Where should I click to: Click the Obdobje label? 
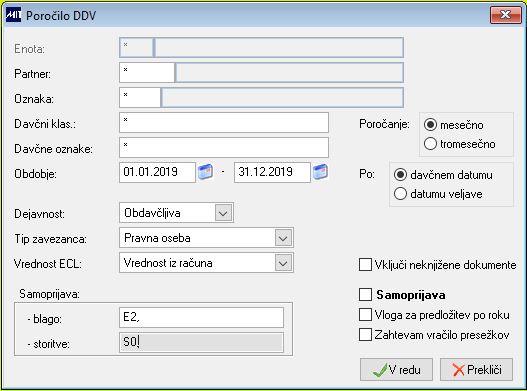pyautogui.click(x=35, y=174)
